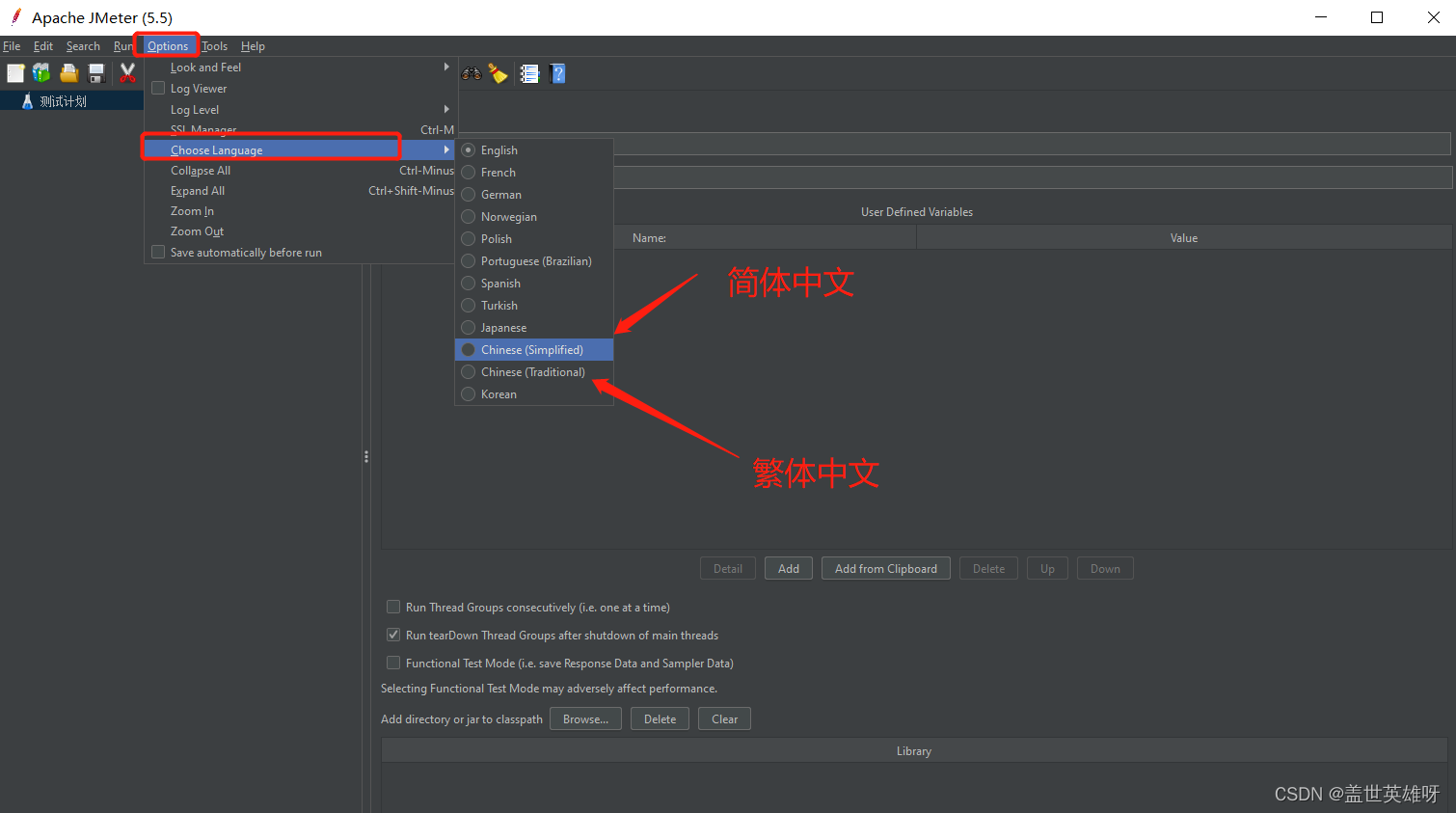Expand the Look and Feel submenu
Viewport: 1456px width, 813px height.
tap(300, 68)
